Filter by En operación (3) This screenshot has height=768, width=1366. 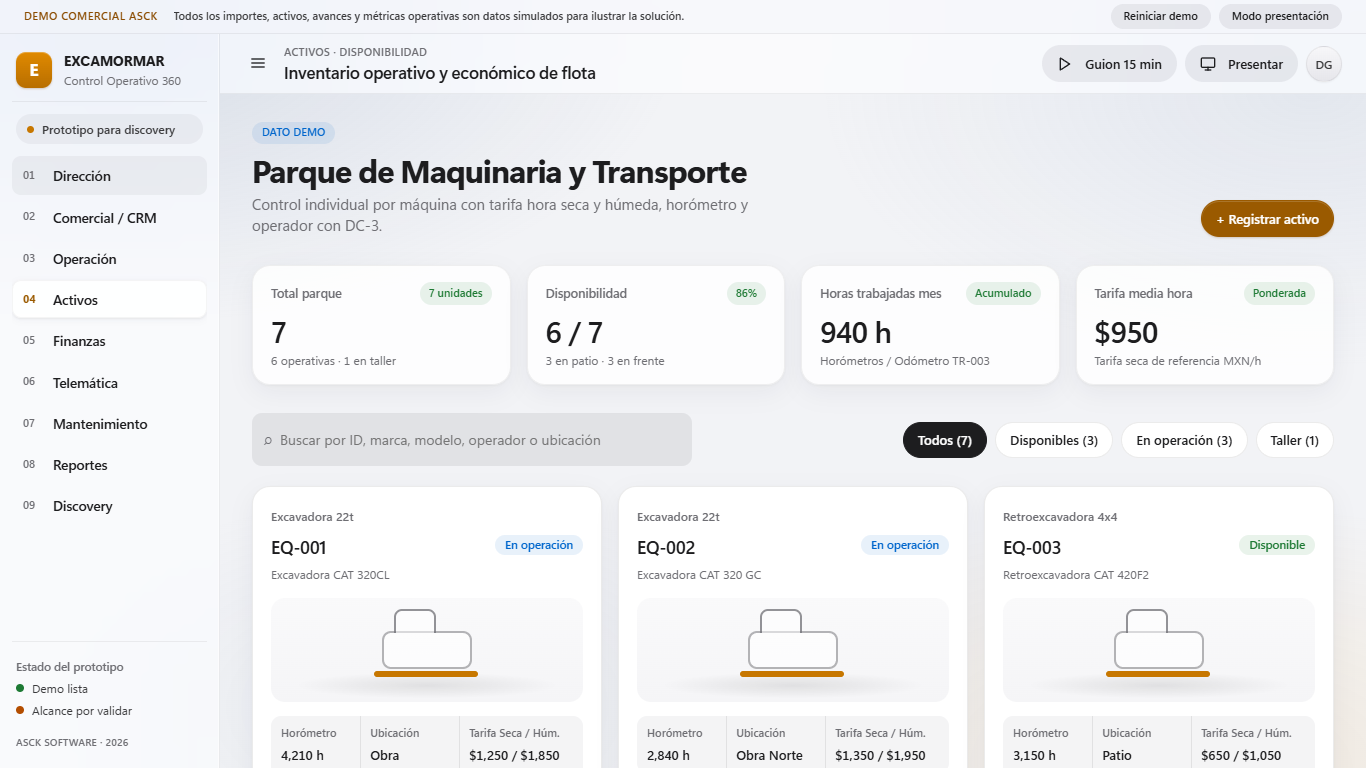(x=1184, y=440)
